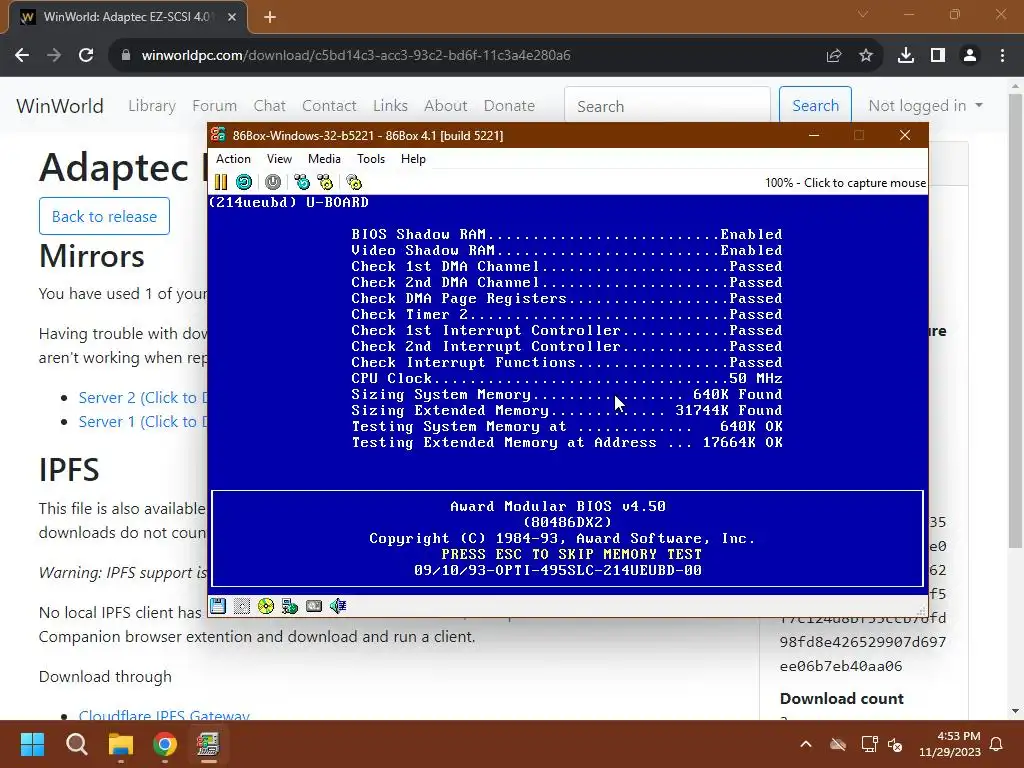Open 86Box Help menu
This screenshot has width=1024, height=768.
tap(413, 159)
